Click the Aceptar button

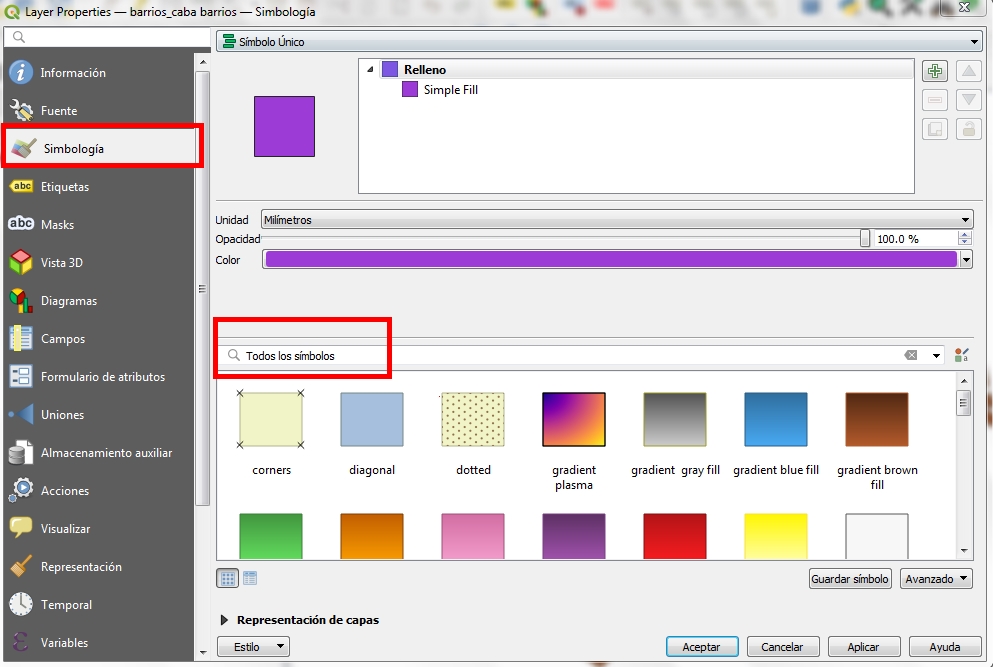(x=702, y=647)
